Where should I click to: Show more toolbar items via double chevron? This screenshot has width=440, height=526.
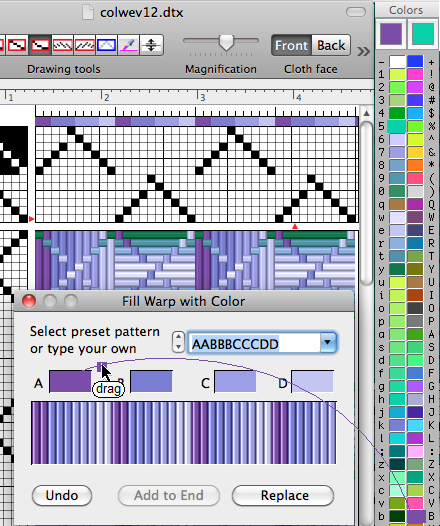tap(364, 51)
